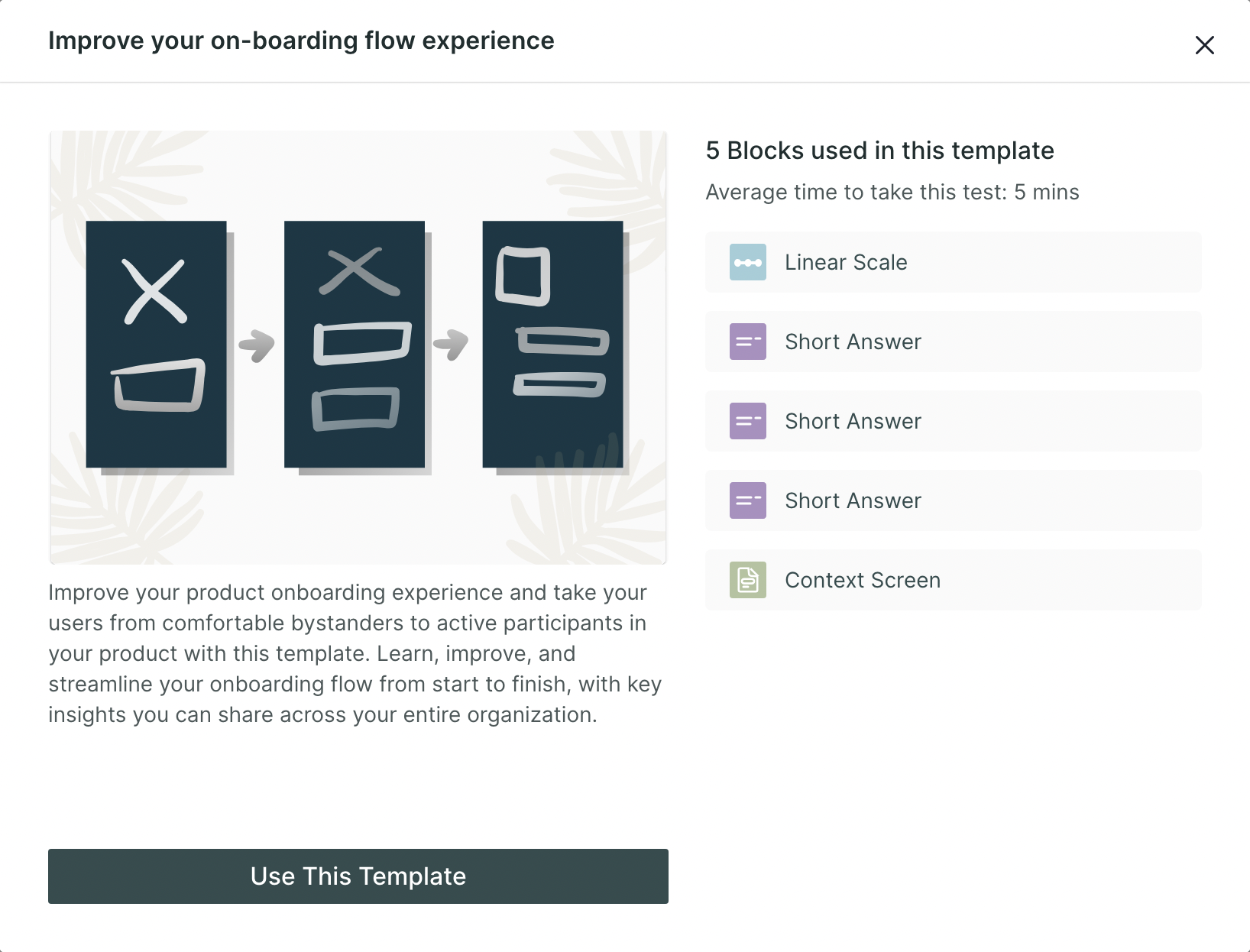The height and width of the screenshot is (952, 1250).
Task: Click the middle dark card in illustration
Action: click(x=355, y=345)
